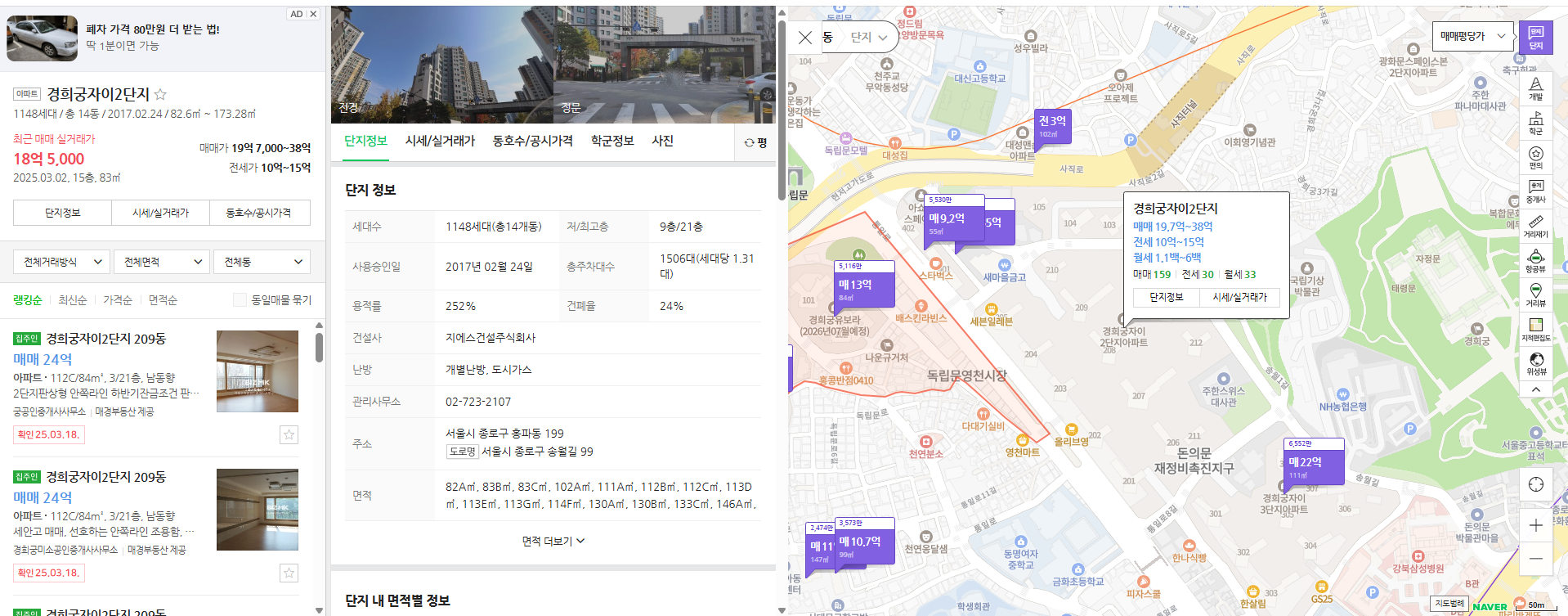The image size is (1568, 616).
Task: Open the 전체면적 dropdown
Action: click(x=162, y=262)
